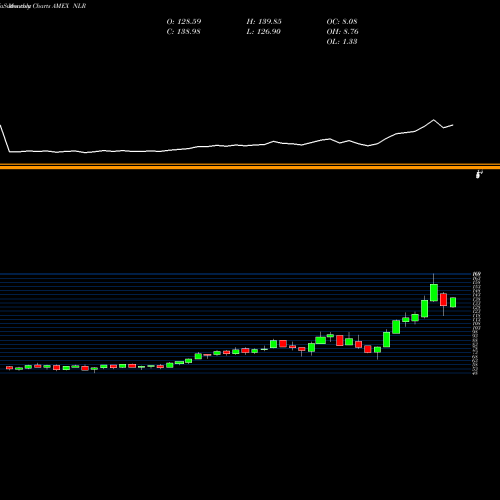Click the open price value O: 128.59
Viewport: 500px width, 500px height.
(184, 22)
